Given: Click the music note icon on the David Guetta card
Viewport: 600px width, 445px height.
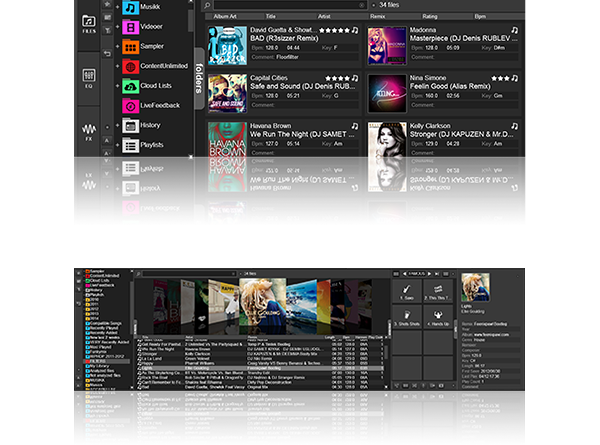Looking at the screenshot, I should click(355, 30).
